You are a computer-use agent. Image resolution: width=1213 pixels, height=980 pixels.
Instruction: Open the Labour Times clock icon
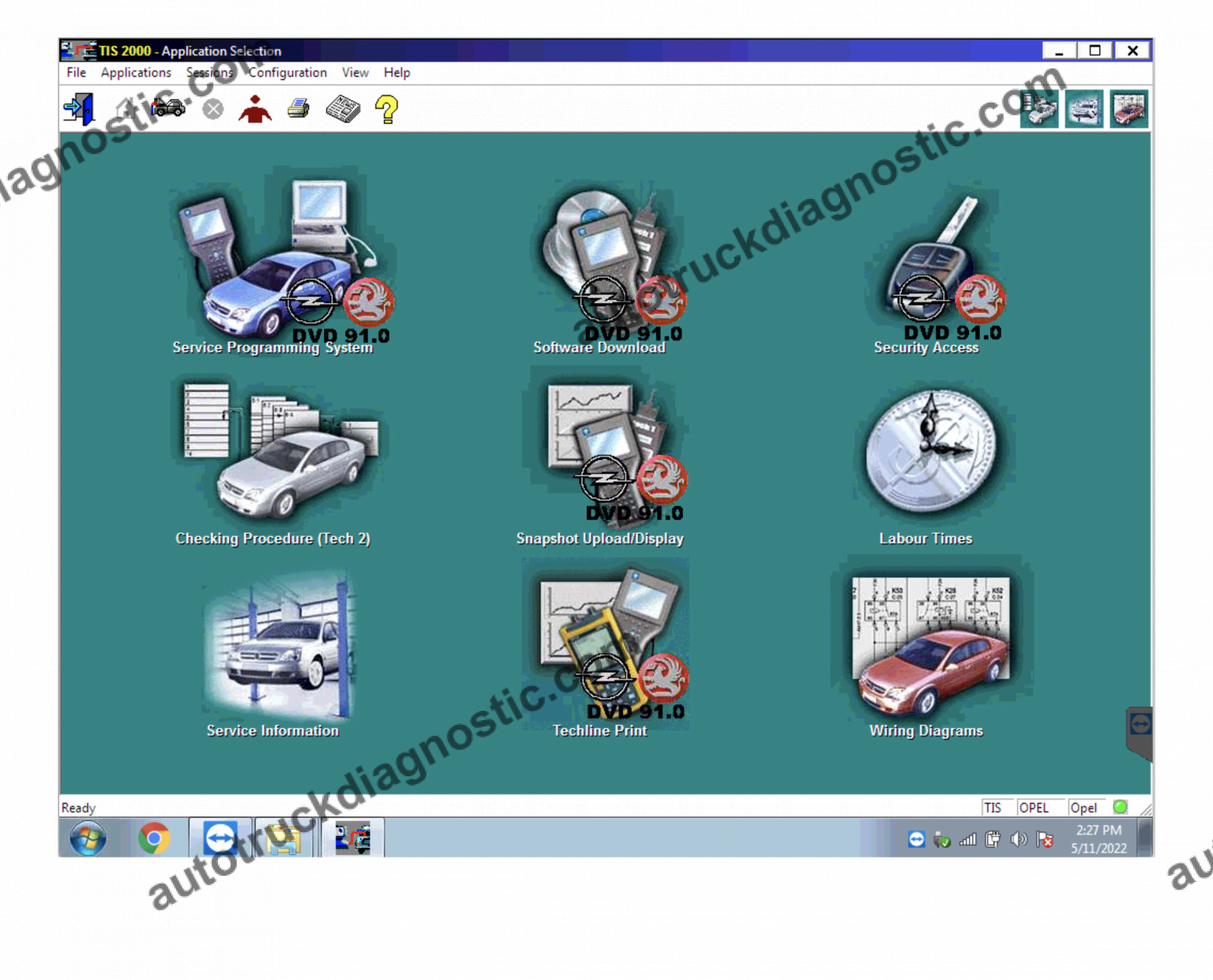pos(929,454)
